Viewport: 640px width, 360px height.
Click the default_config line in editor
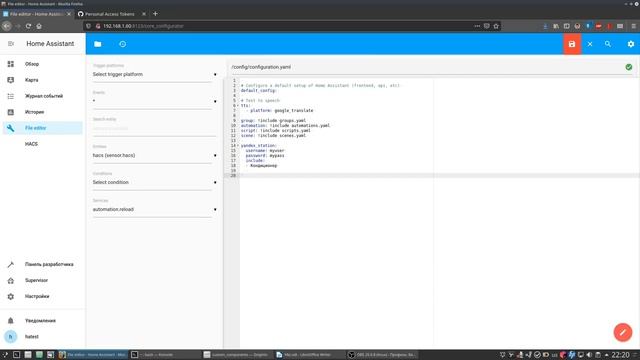[x=259, y=91]
